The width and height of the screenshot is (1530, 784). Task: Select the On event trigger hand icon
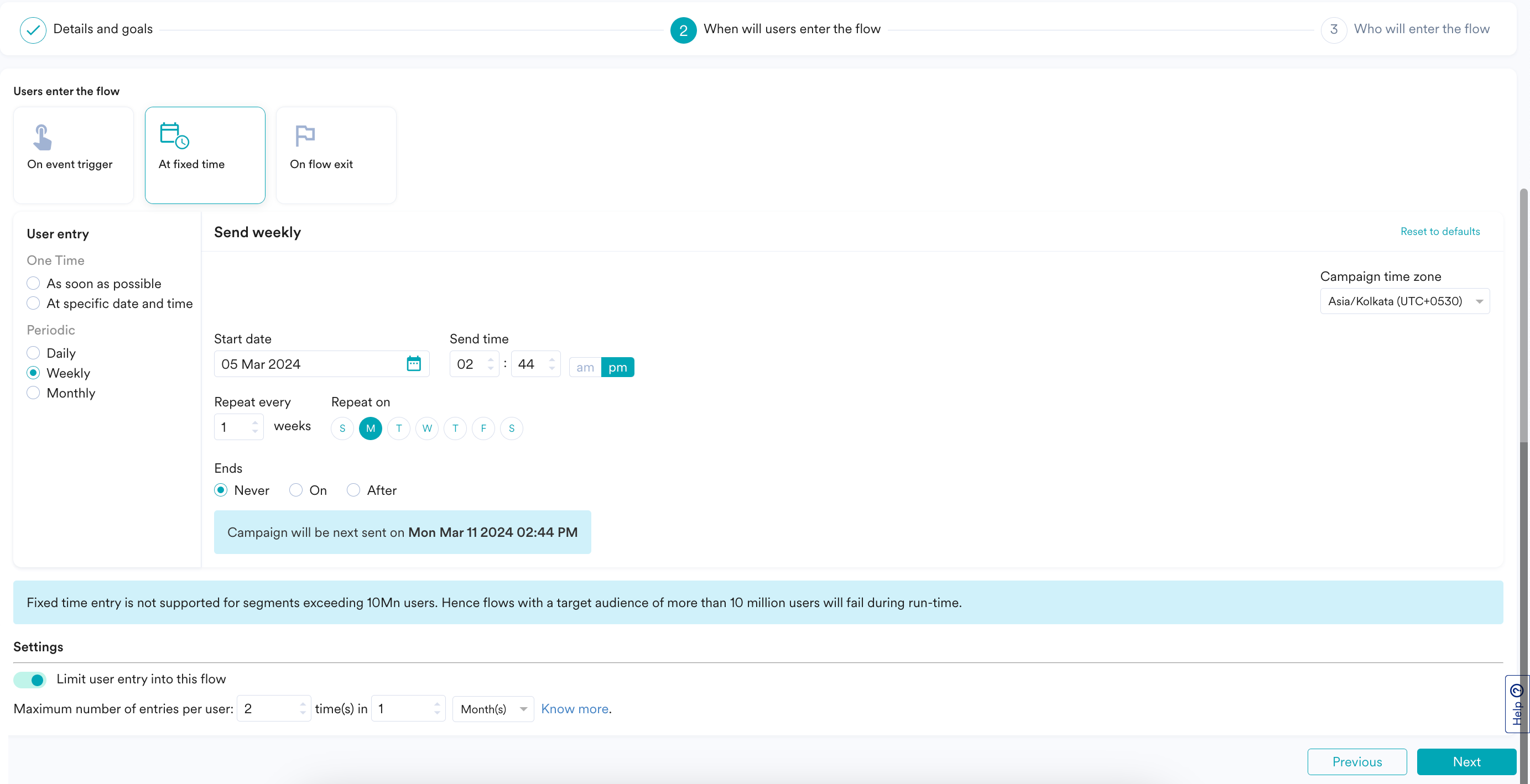click(42, 137)
